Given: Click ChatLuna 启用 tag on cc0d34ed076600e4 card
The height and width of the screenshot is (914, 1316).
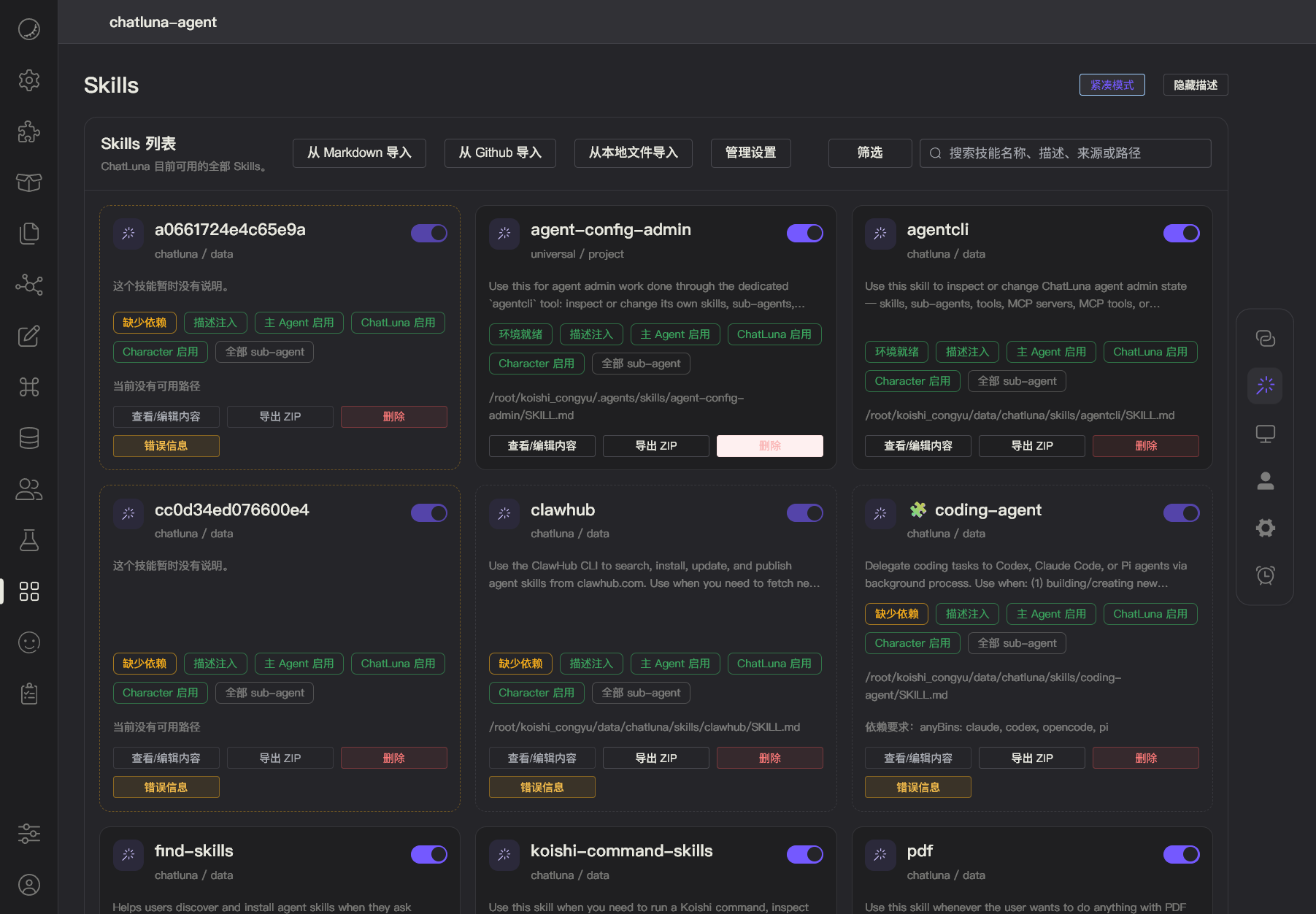Looking at the screenshot, I should pyautogui.click(x=398, y=664).
